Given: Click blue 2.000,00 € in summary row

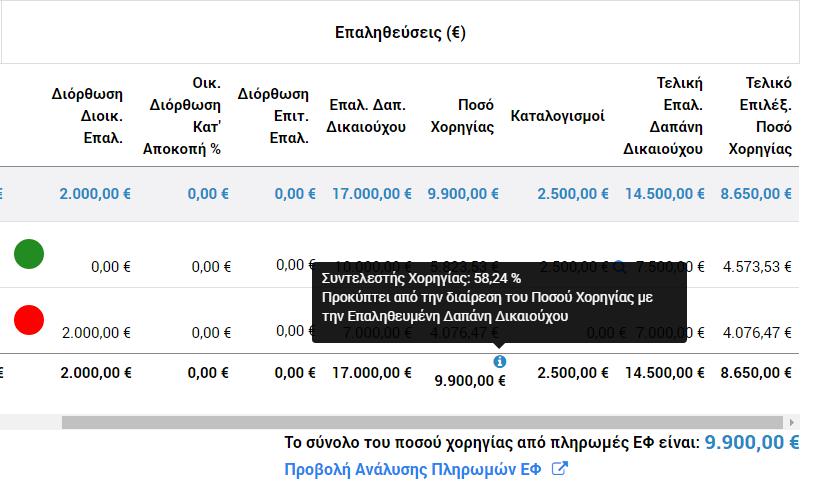Looking at the screenshot, I should pos(95,194).
